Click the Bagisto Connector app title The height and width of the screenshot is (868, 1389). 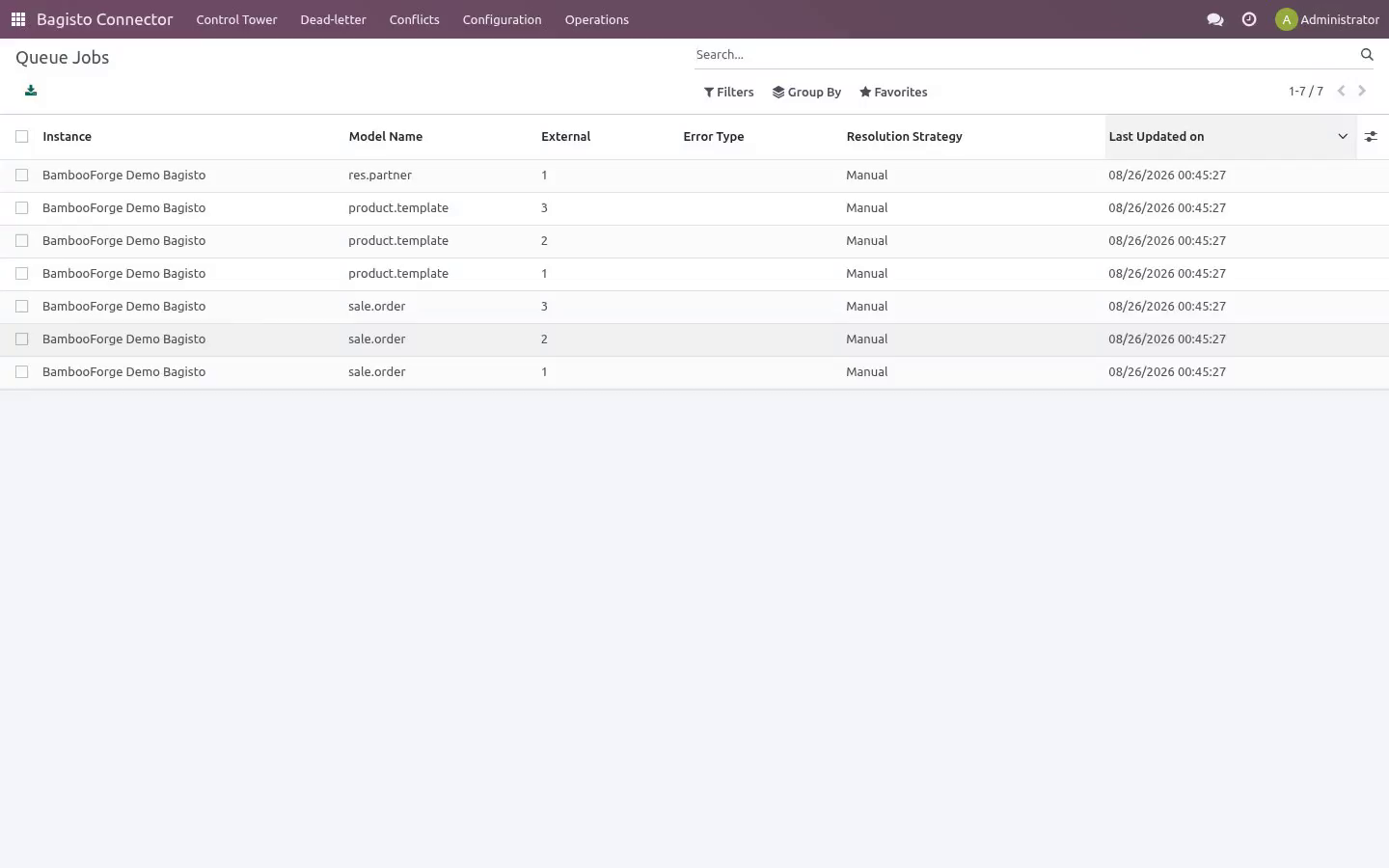point(105,19)
